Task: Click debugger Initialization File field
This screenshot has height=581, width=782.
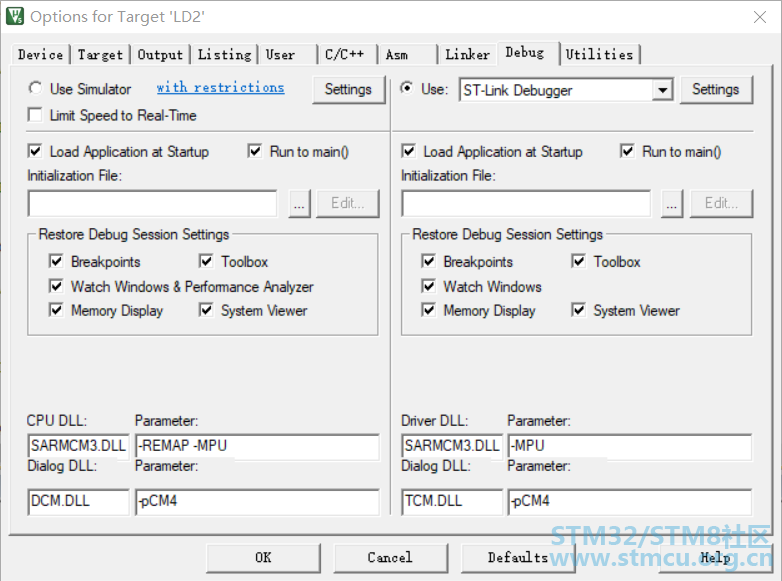Action: pyautogui.click(x=526, y=203)
